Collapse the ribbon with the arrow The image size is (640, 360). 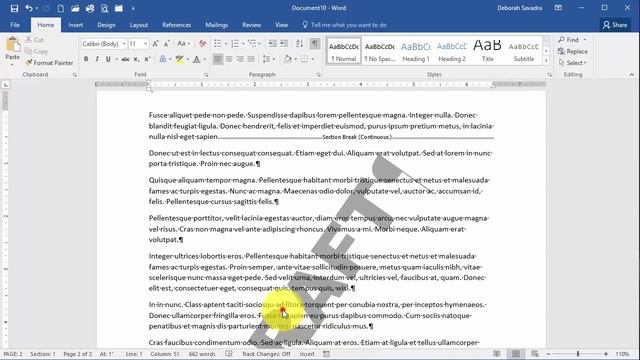[x=632, y=75]
